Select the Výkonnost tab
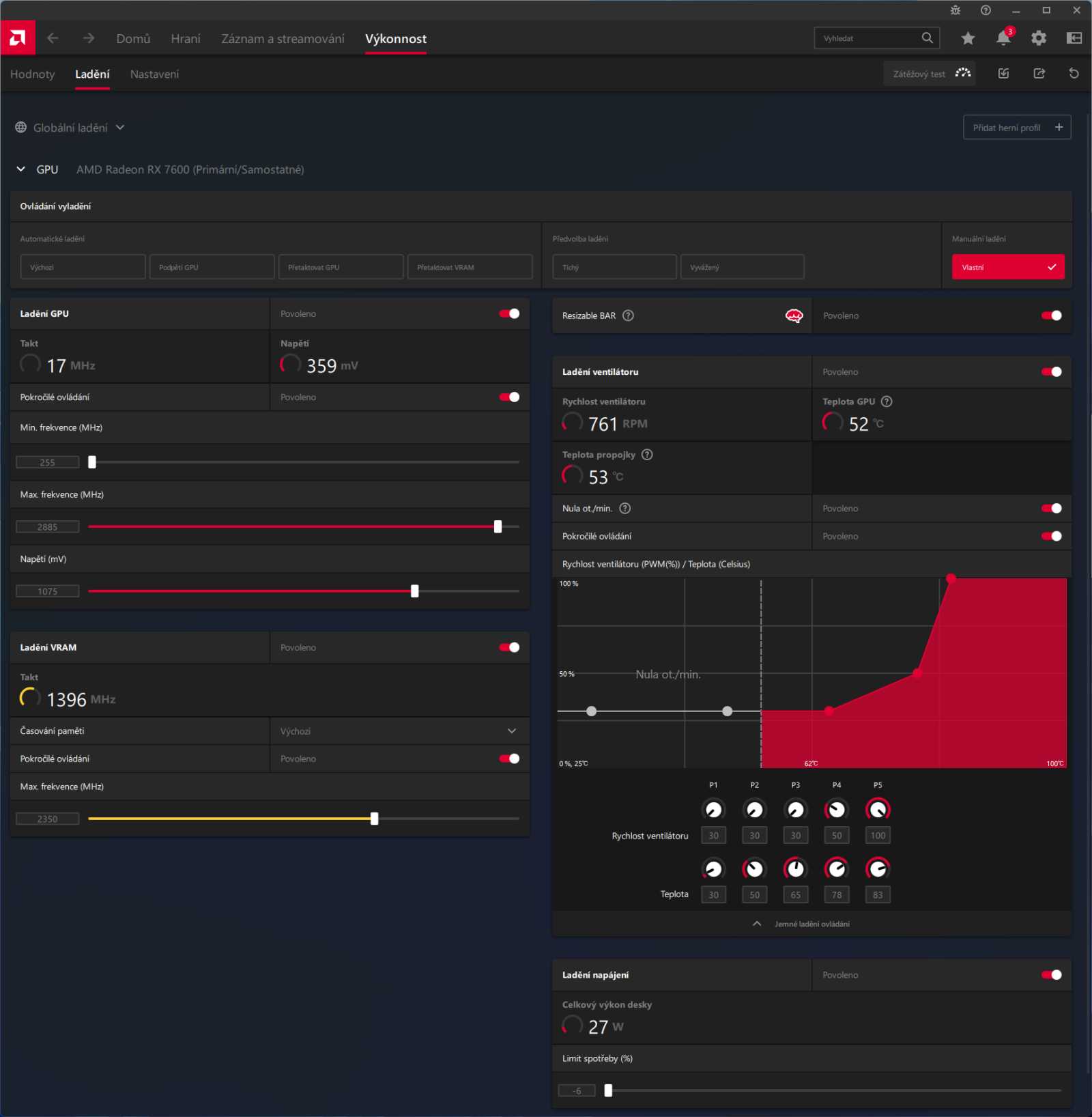This screenshot has width=1092, height=1117. click(x=396, y=39)
